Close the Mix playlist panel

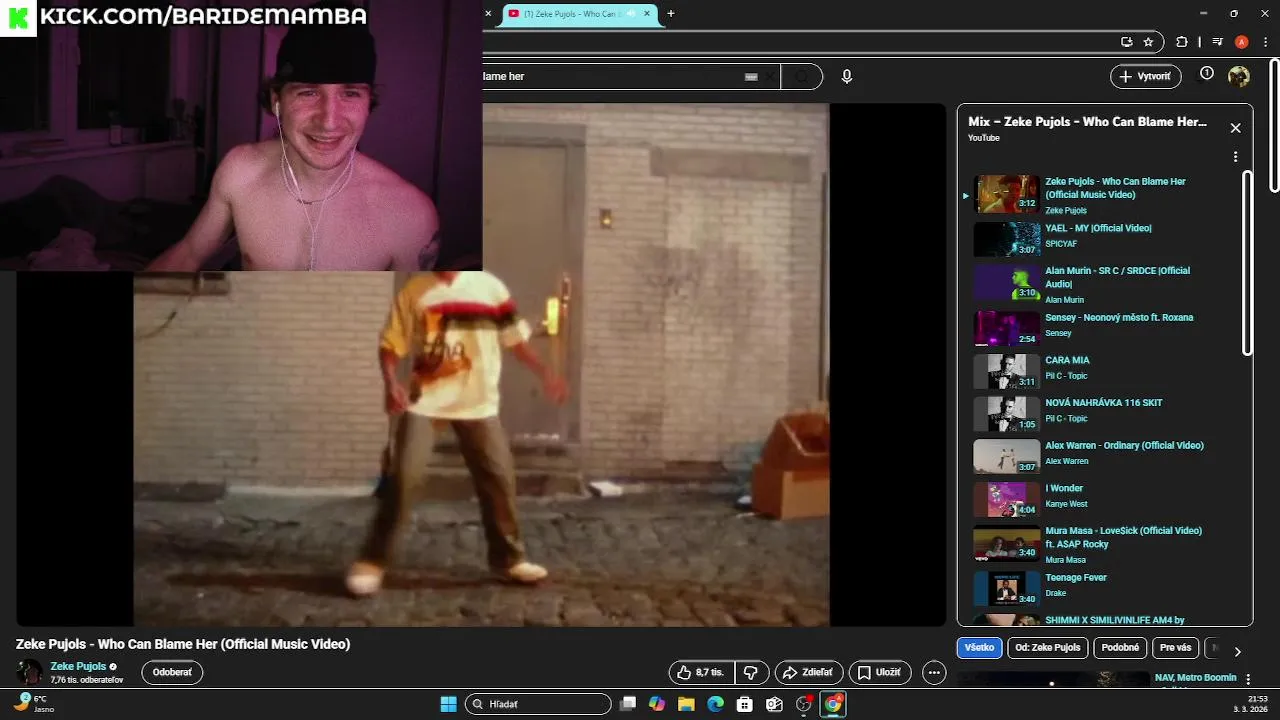pyautogui.click(x=1235, y=128)
